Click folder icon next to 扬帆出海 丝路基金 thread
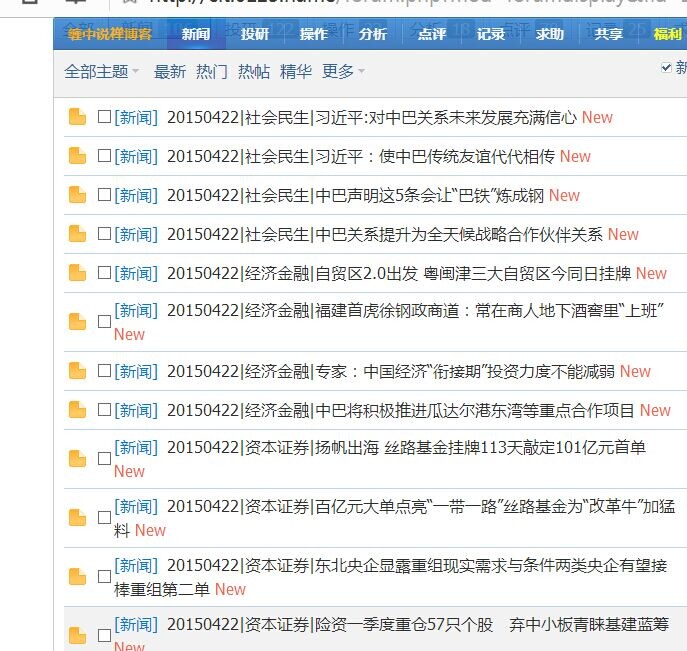Screen dimensions: 687x651 coord(77,459)
